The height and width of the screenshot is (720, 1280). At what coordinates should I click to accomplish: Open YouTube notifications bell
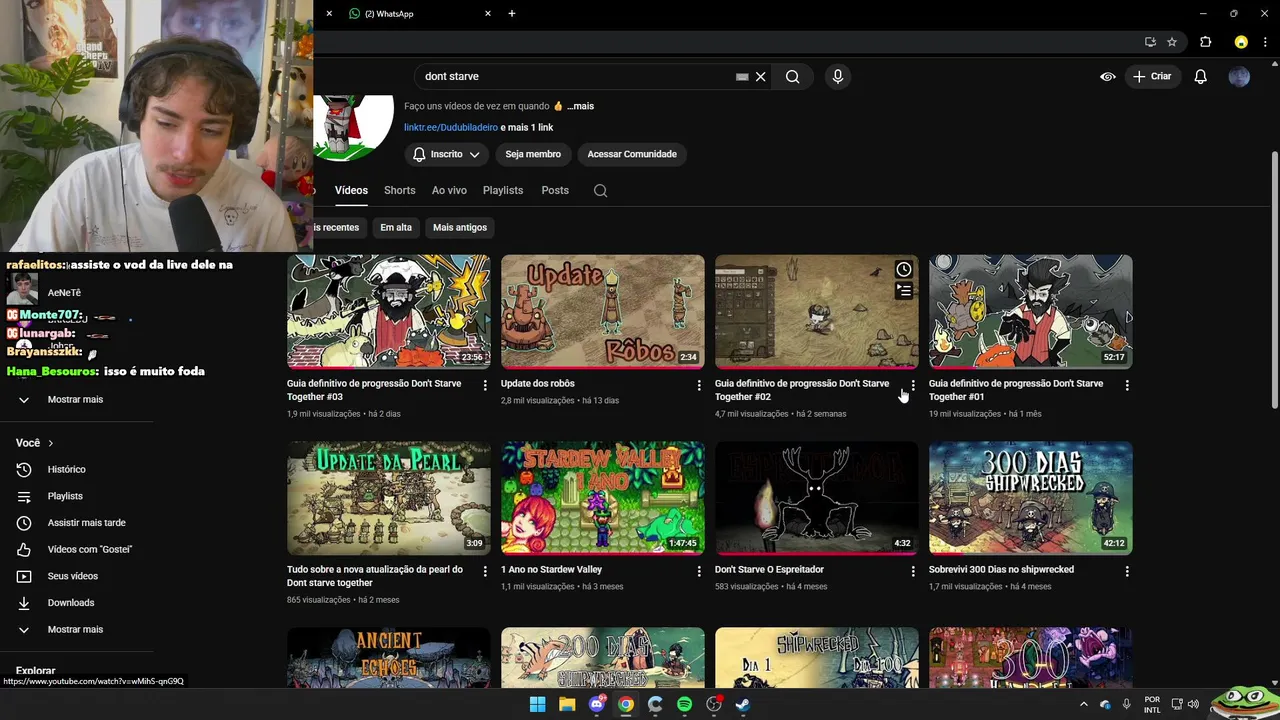point(1201,76)
